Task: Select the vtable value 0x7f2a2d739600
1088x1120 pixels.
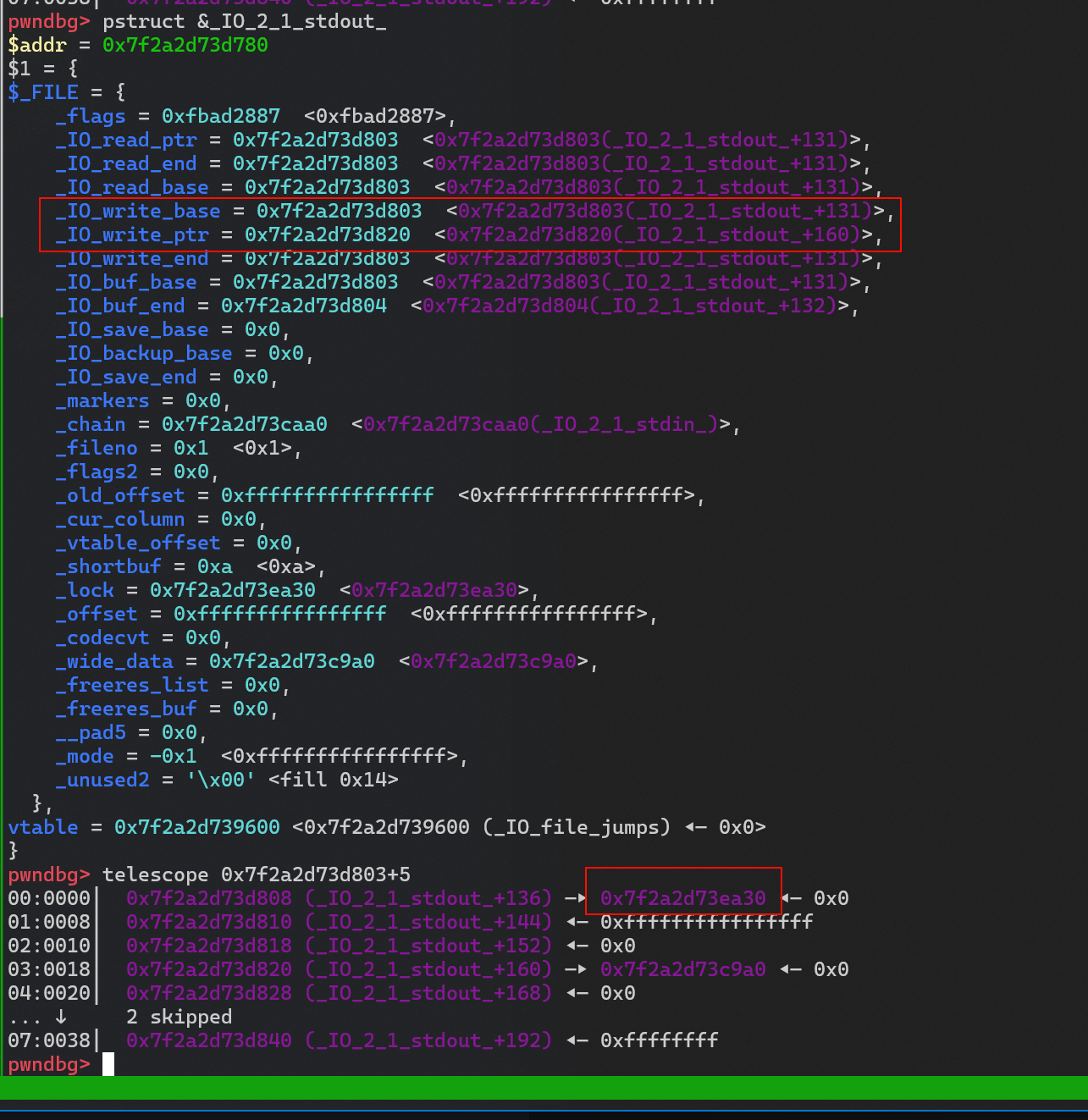Action: coord(197,827)
